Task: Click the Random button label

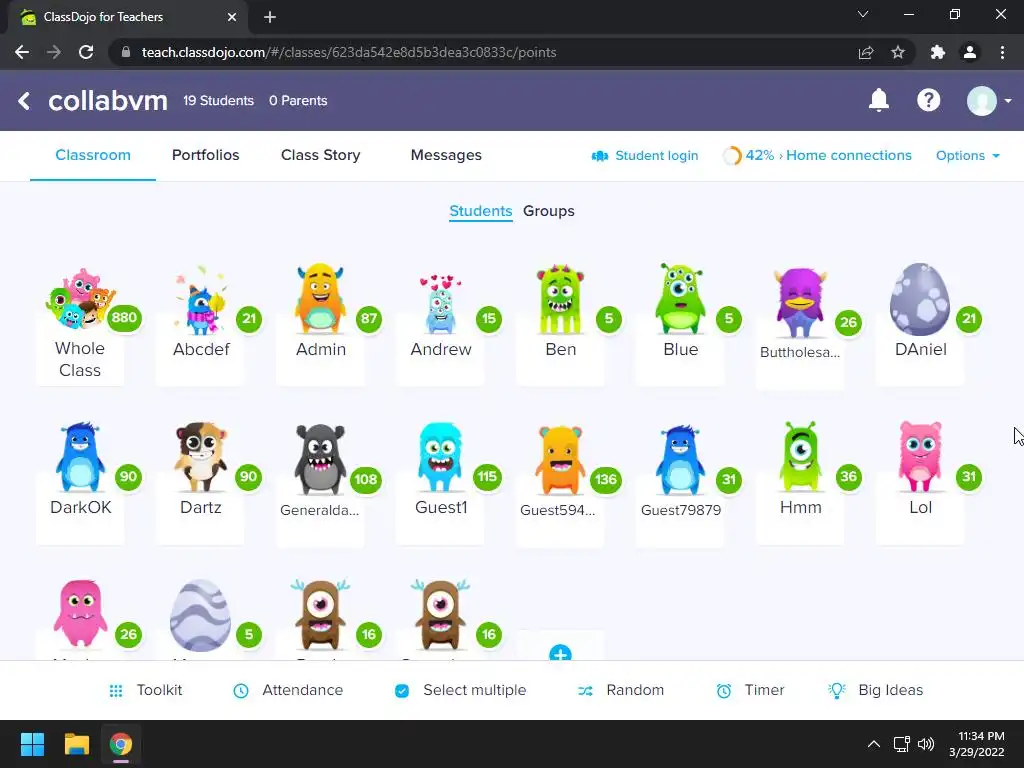Action: point(635,690)
